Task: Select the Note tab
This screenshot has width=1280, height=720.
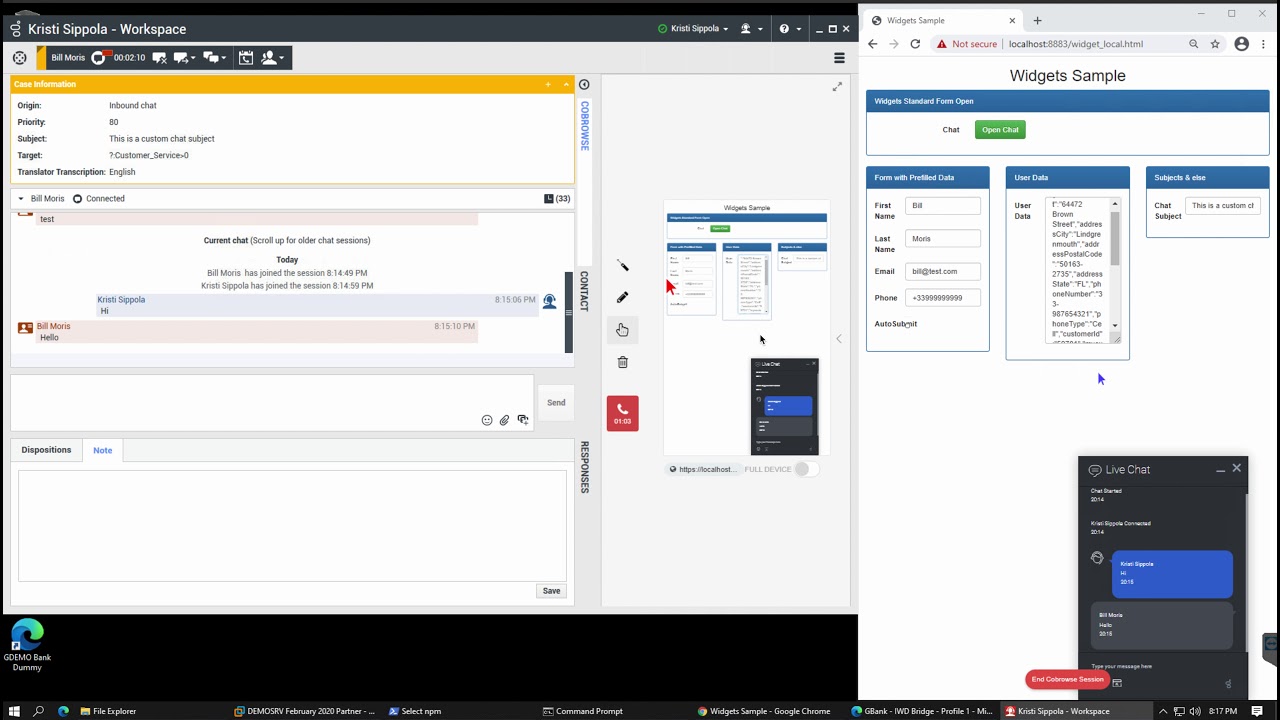Action: (x=102, y=450)
